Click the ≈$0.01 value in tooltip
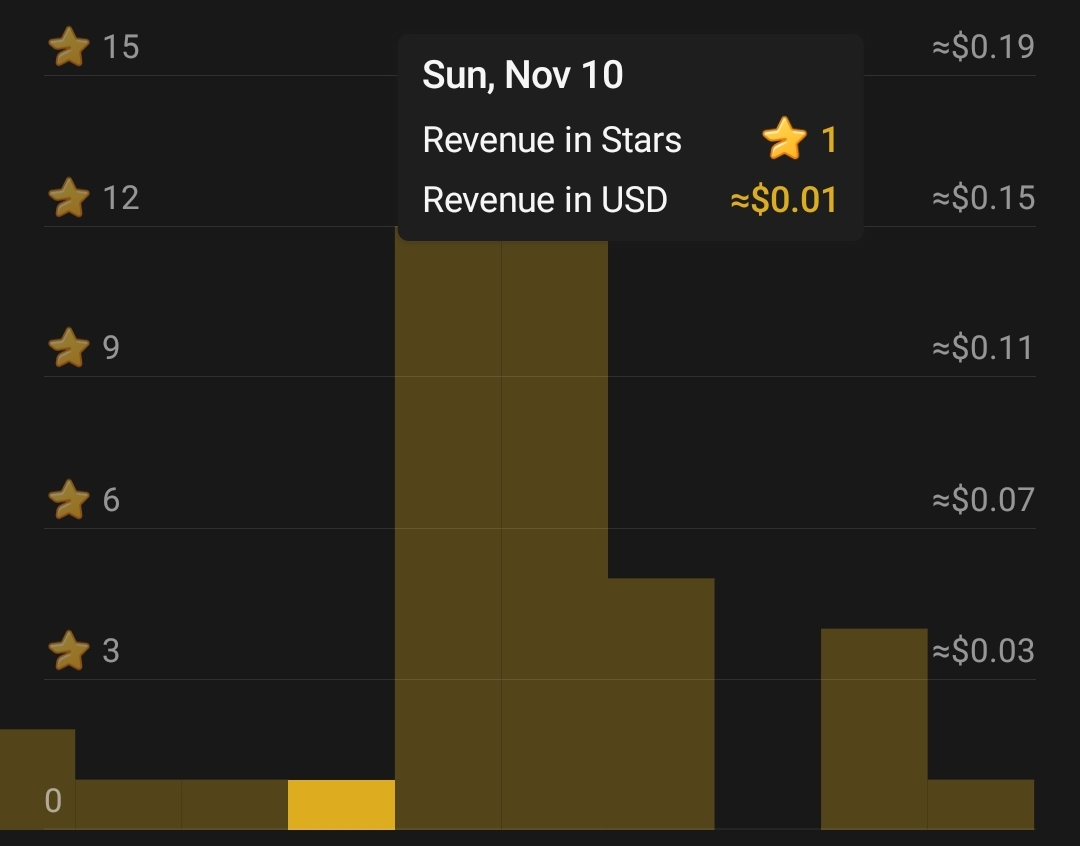The image size is (1080, 846). pos(784,200)
